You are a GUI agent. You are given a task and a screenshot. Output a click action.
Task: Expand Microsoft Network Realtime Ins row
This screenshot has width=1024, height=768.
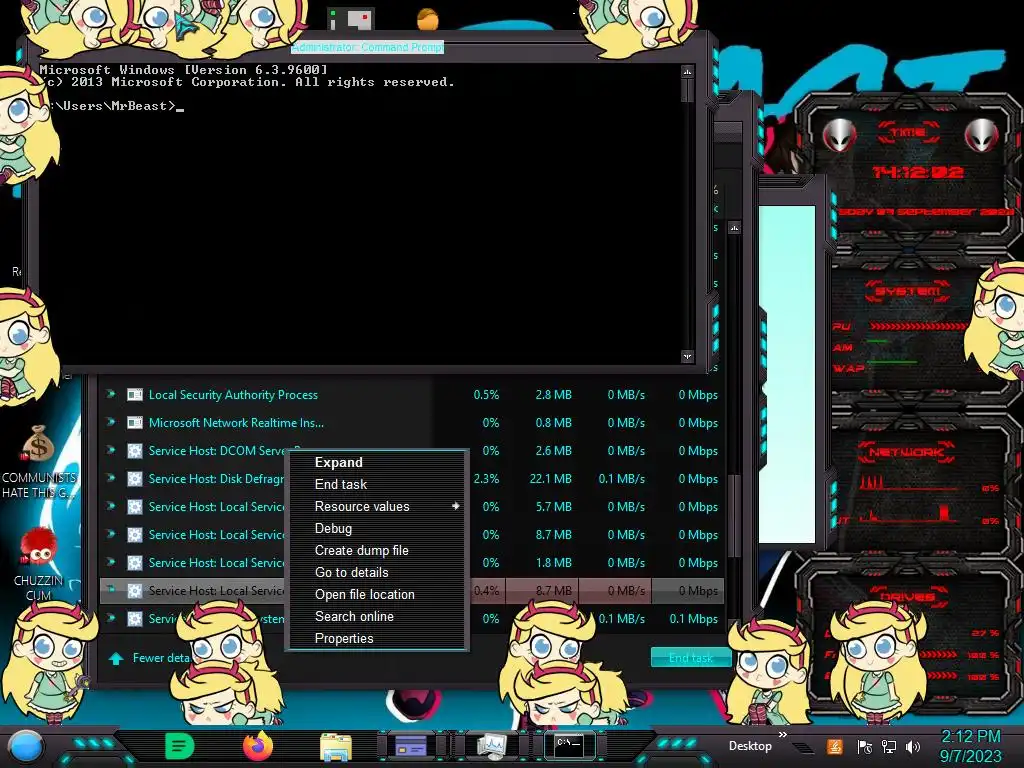point(111,422)
